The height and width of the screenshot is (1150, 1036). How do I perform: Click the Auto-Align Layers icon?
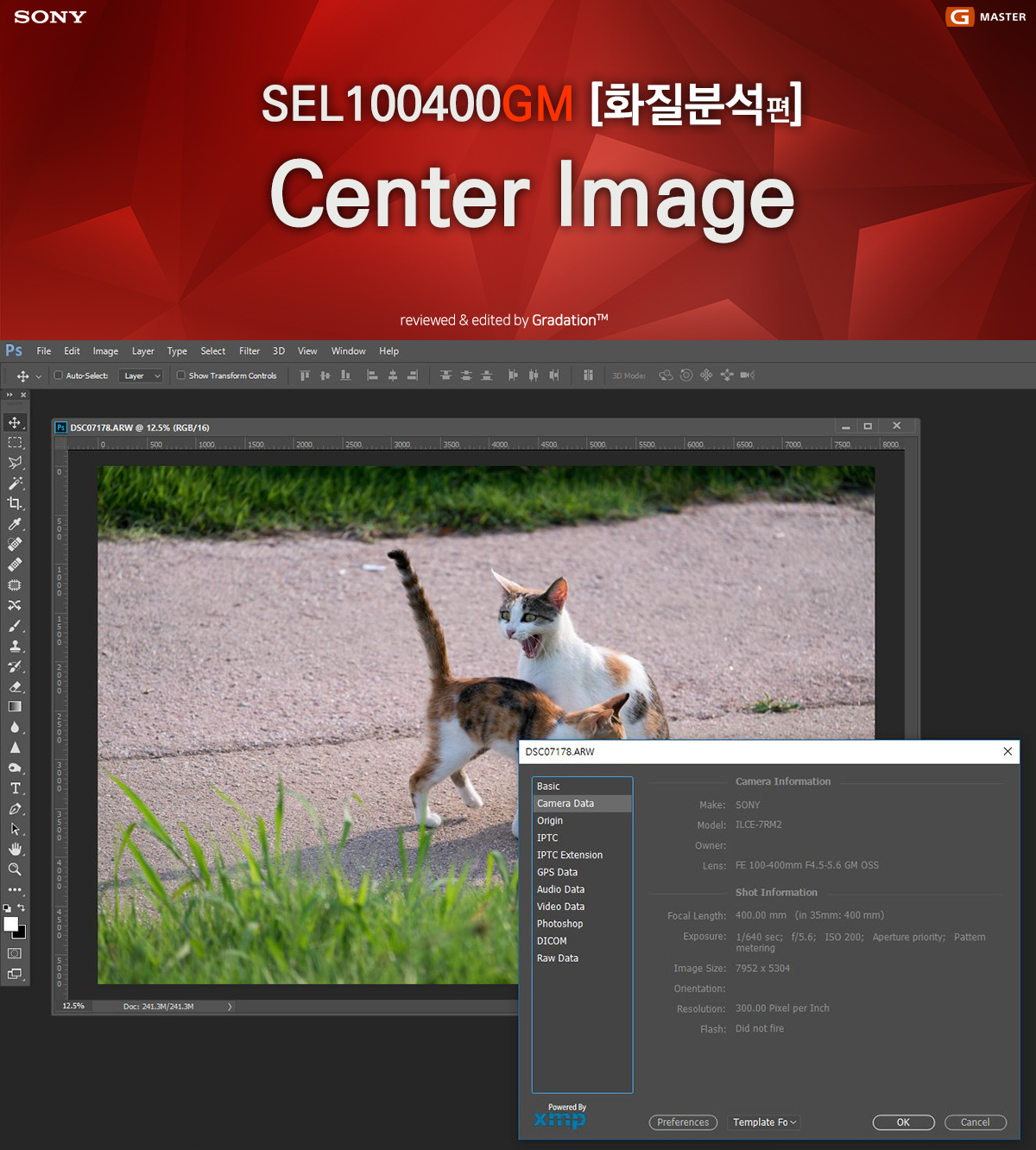(588, 376)
